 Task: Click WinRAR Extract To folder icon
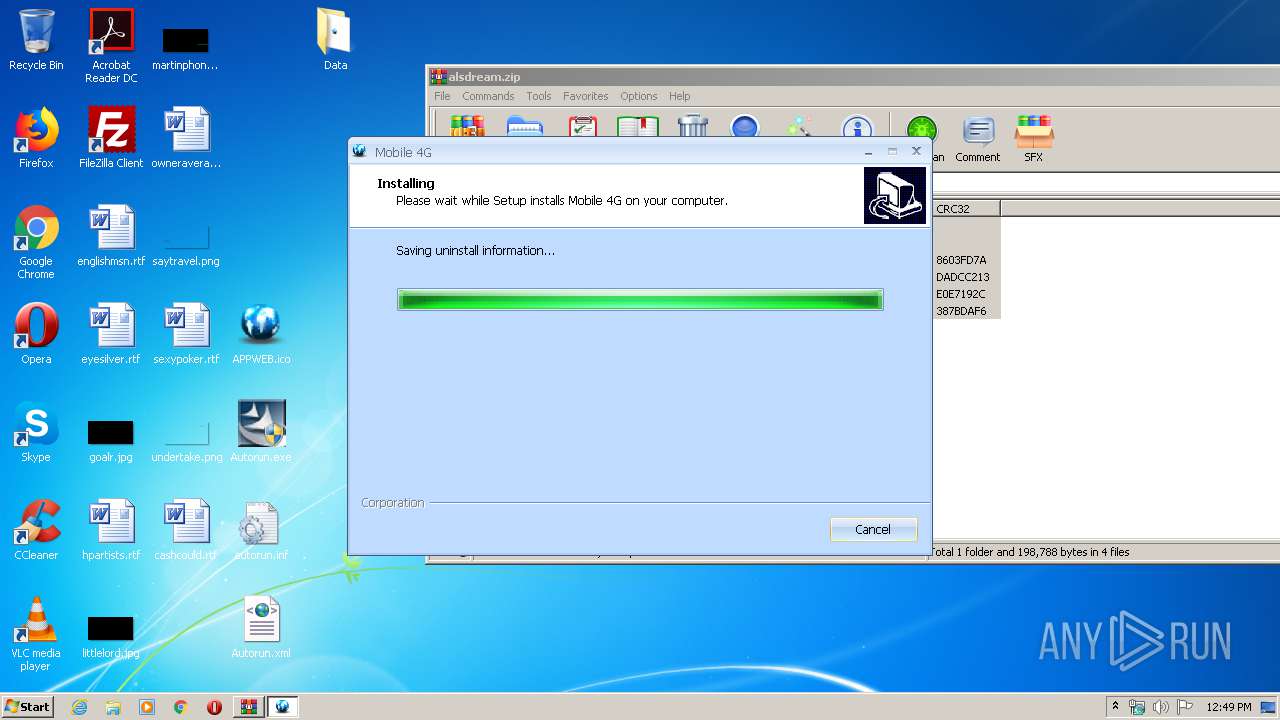[x=525, y=126]
